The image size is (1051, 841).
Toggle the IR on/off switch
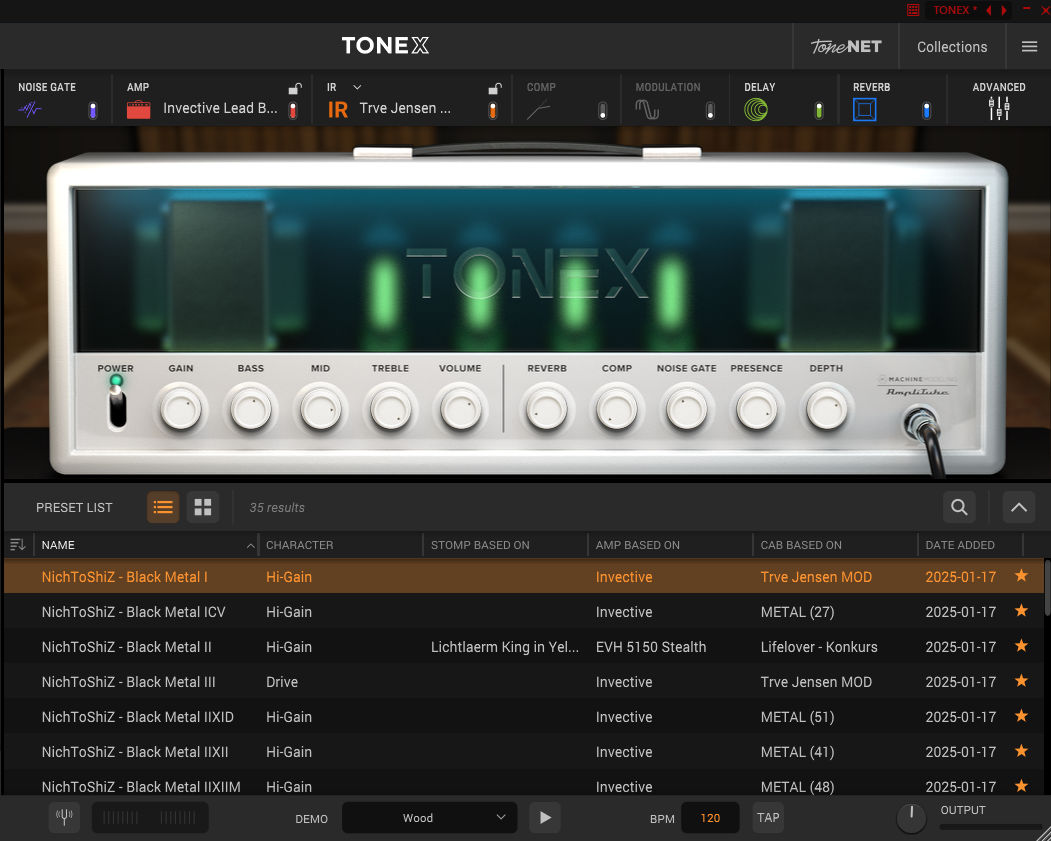(x=493, y=111)
